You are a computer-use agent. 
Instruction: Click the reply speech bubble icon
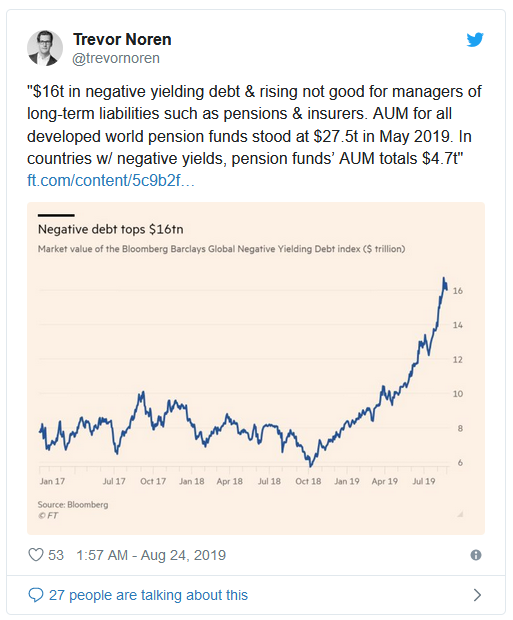(36, 595)
